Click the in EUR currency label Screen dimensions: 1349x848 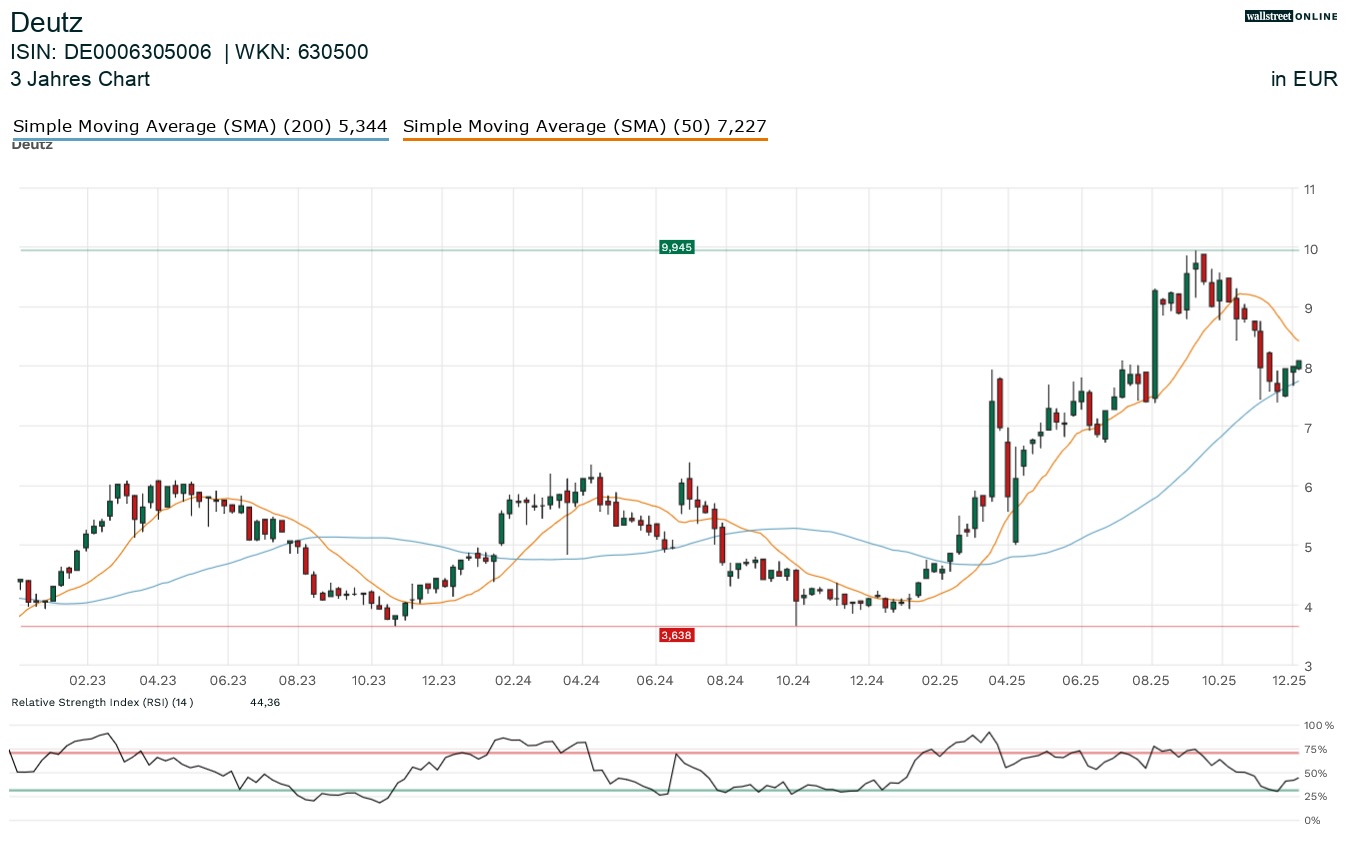point(1304,79)
